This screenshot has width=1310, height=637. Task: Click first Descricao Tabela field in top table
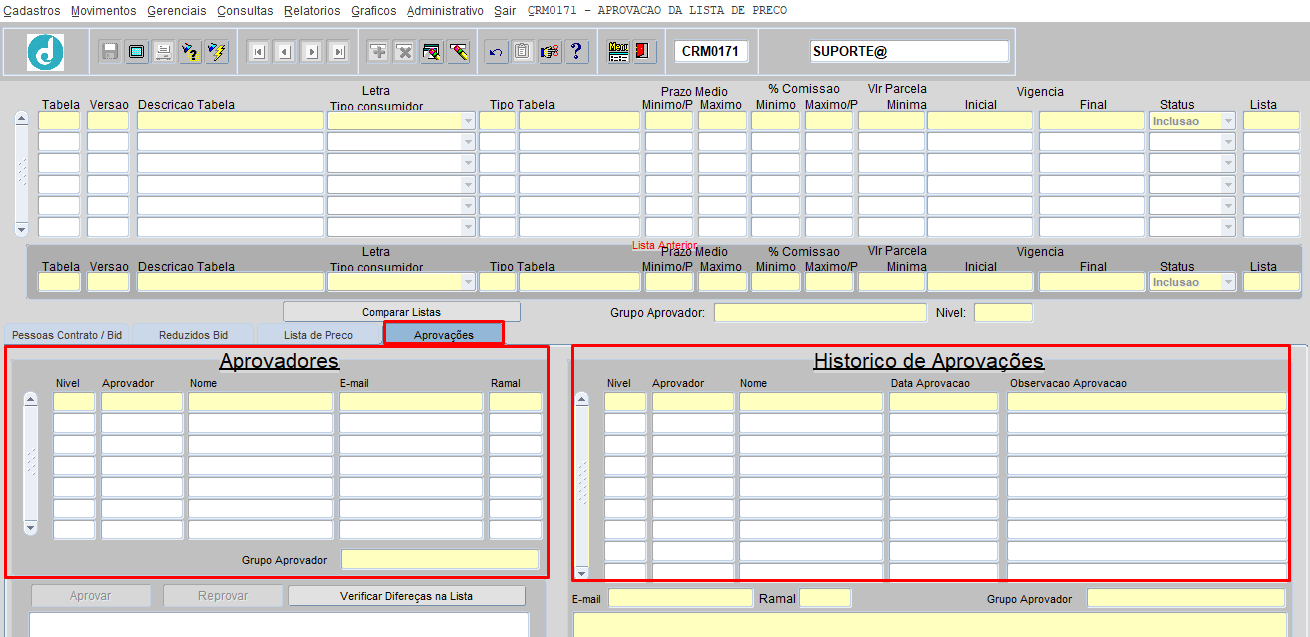point(230,121)
